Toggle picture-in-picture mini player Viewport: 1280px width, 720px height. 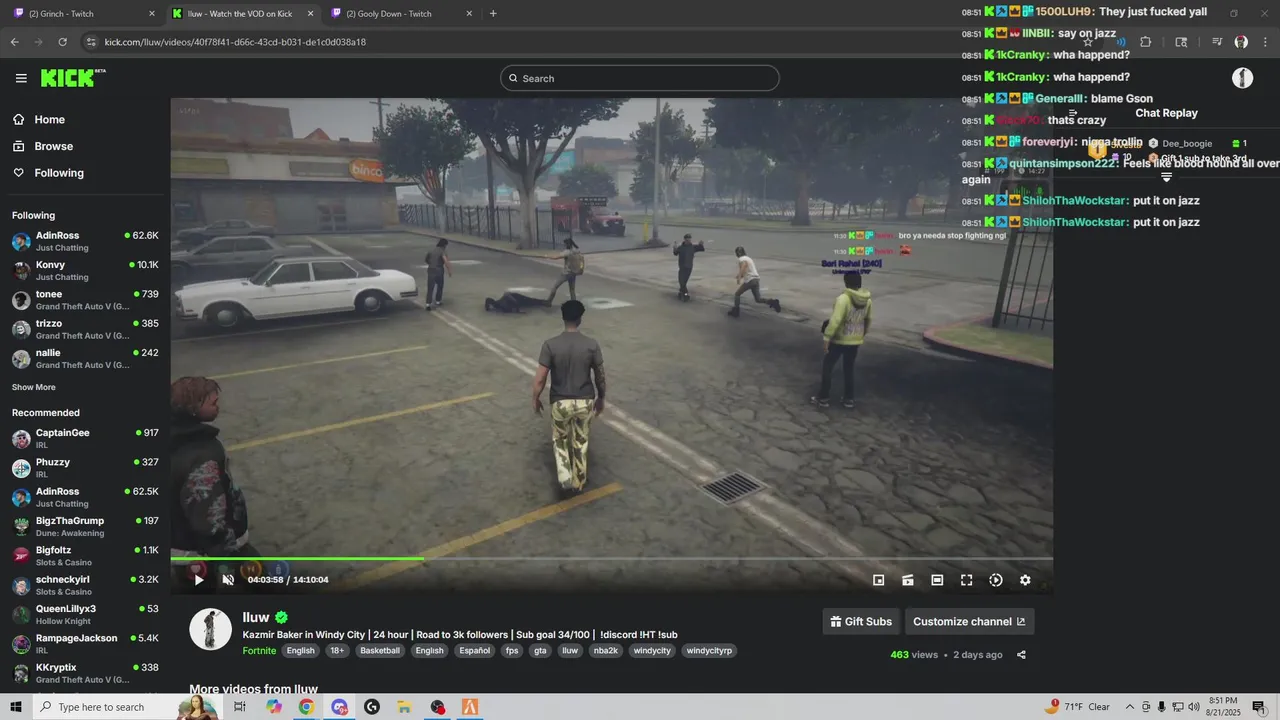point(879,580)
